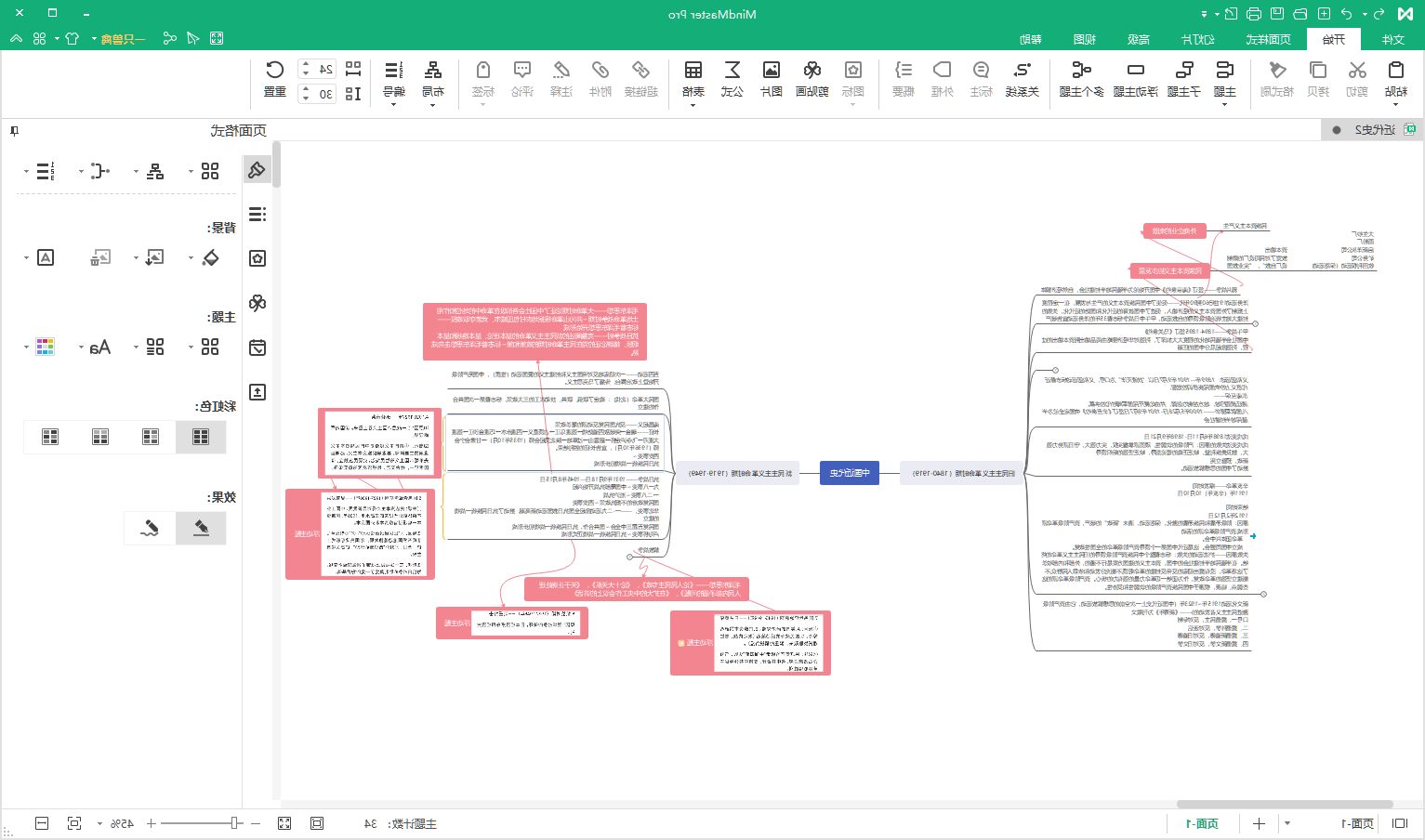This screenshot has width=1425, height=840.
Task: Open the task calendar panel in side strip
Action: pos(257,348)
